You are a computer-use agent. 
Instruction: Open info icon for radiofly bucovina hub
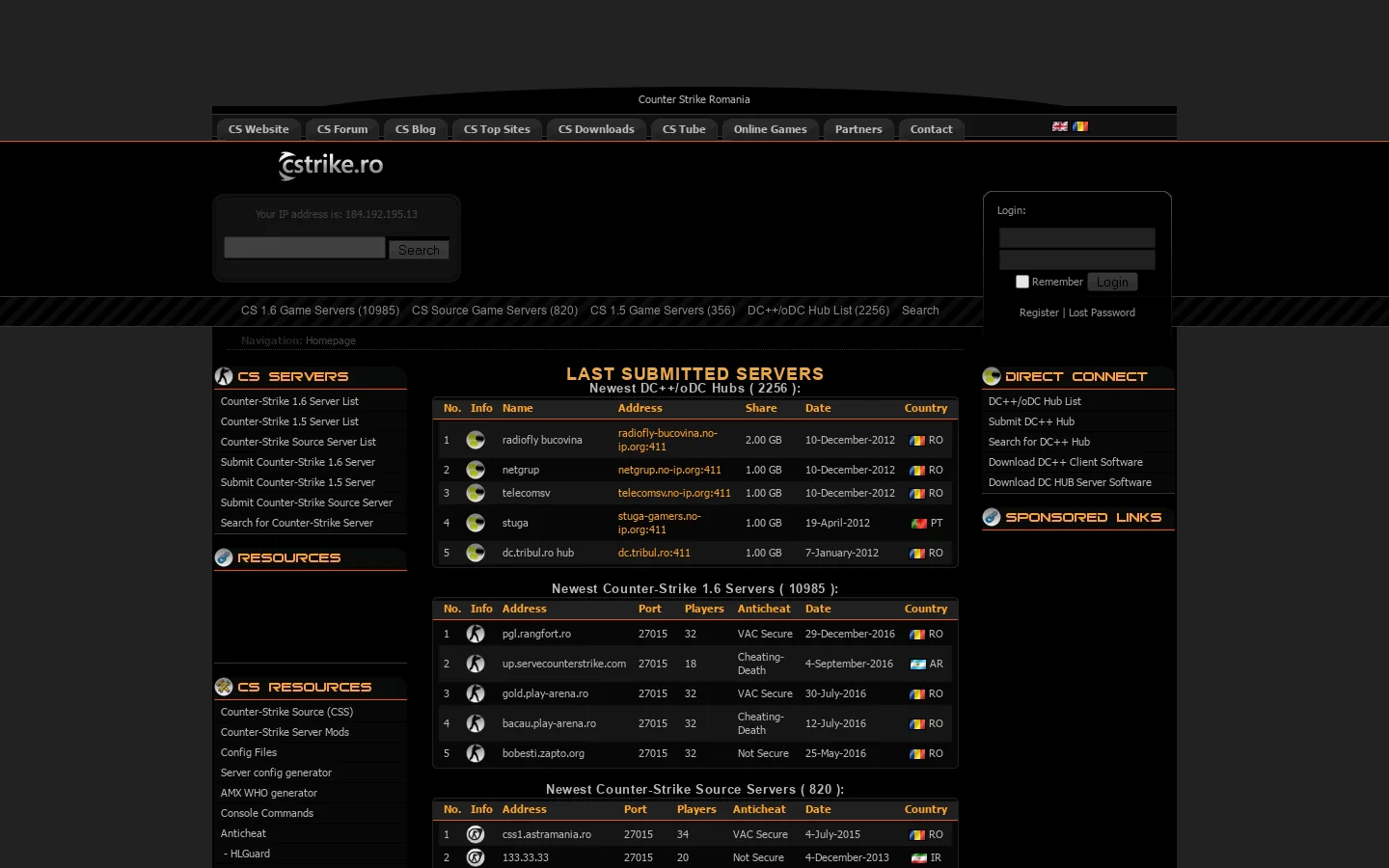coord(476,440)
